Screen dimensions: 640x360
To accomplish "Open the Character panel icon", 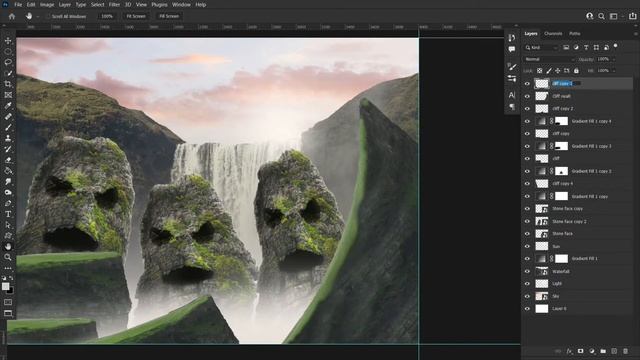I will coord(512,95).
